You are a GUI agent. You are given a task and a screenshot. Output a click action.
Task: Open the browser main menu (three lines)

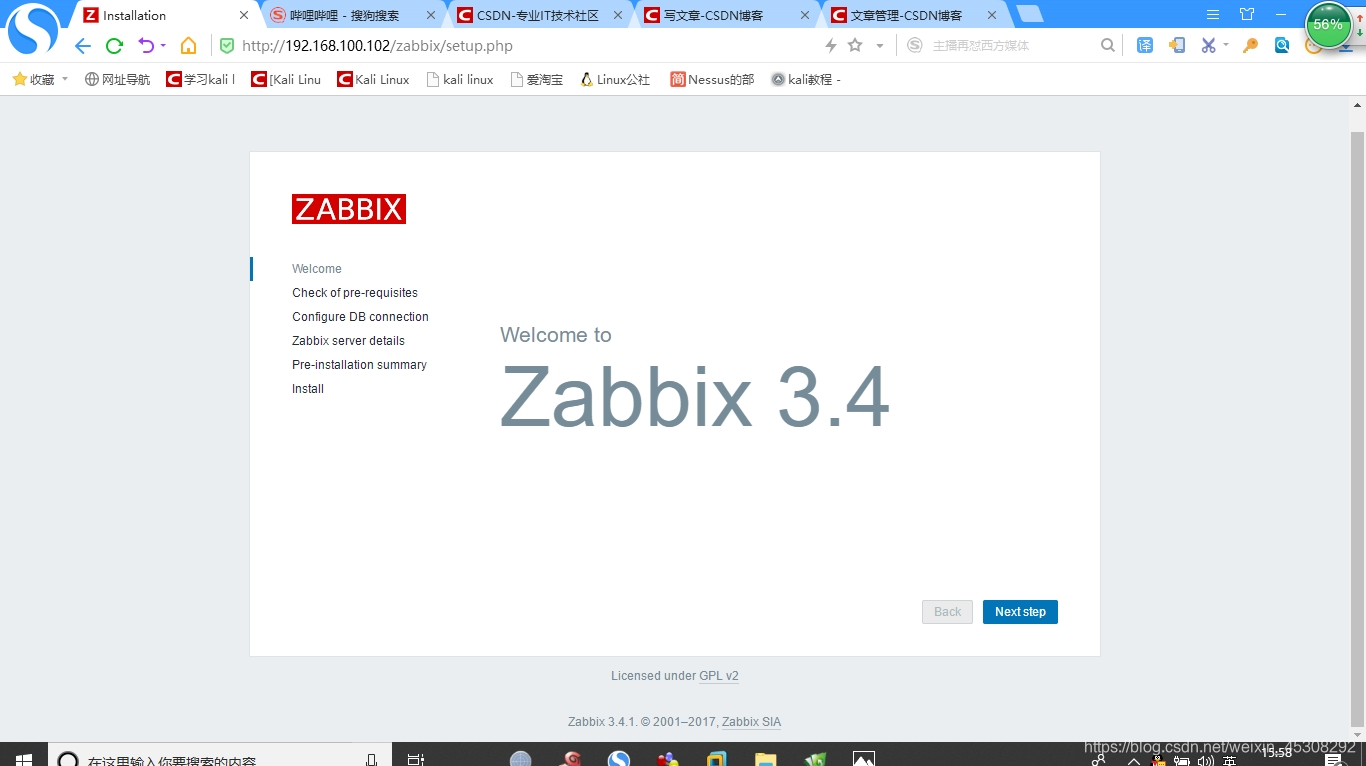pyautogui.click(x=1213, y=15)
